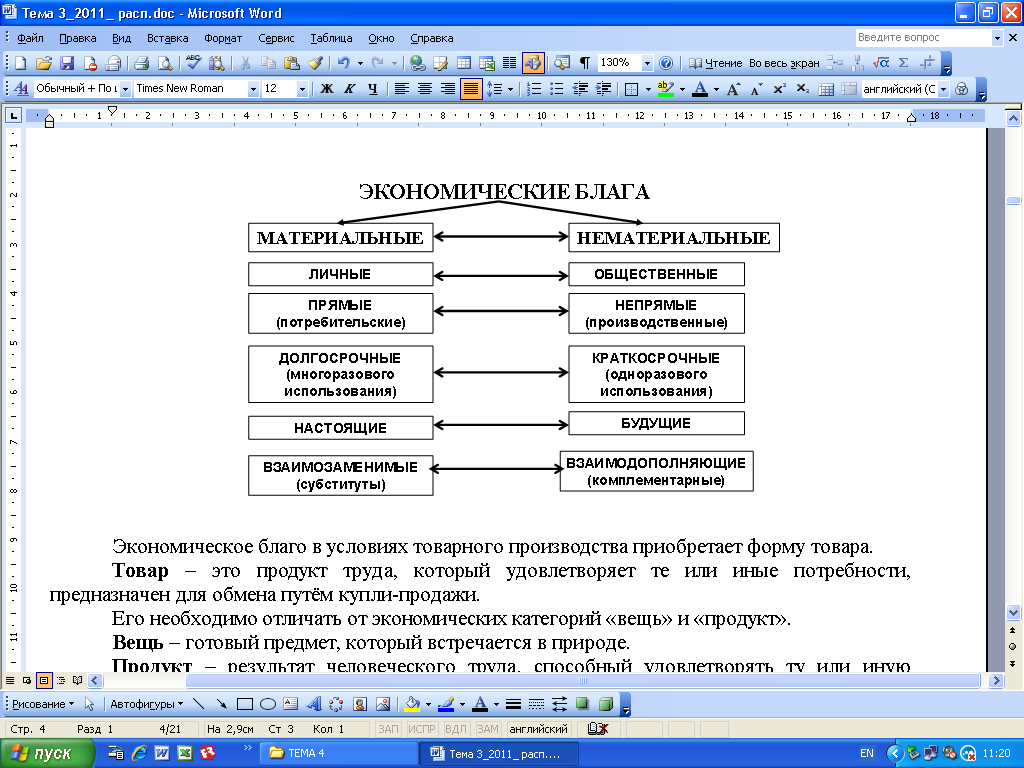Increase font size with grow icon
1024x768 pixels.
(733, 89)
